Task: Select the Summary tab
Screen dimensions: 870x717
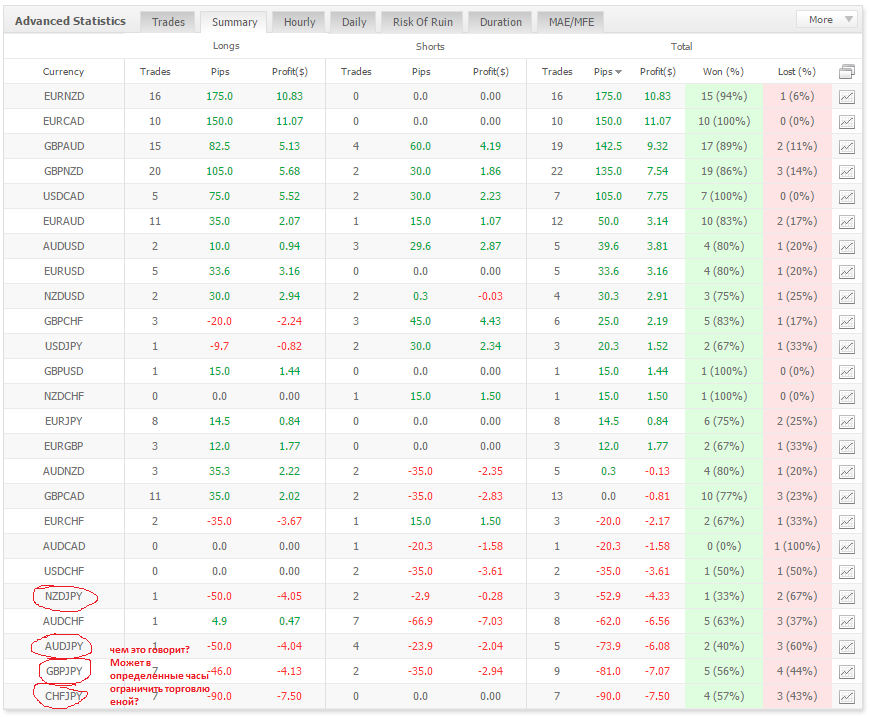Action: pos(234,22)
